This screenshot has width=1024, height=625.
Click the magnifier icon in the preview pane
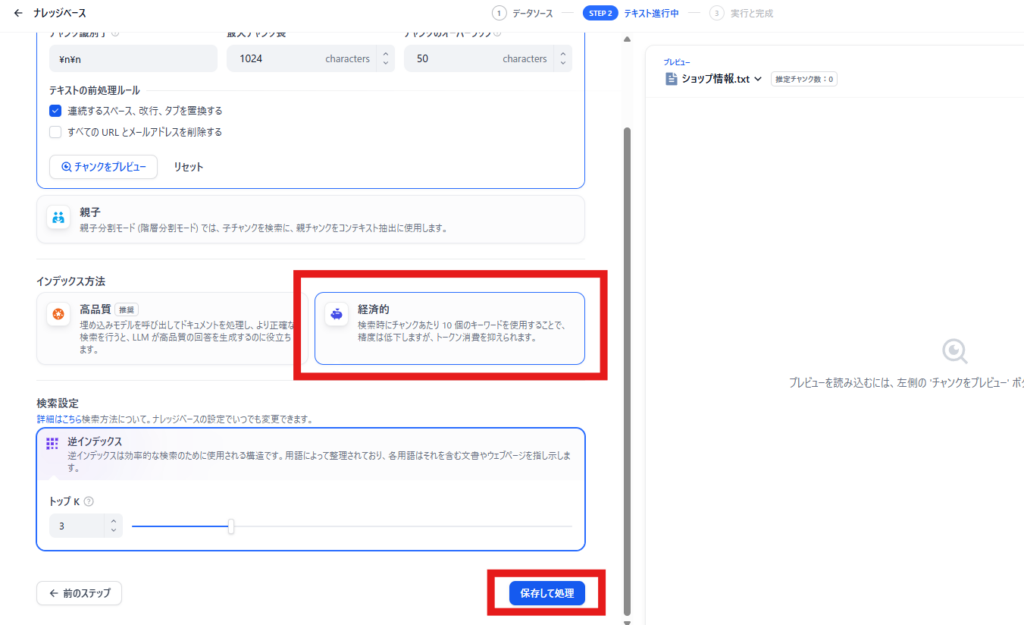pos(955,351)
